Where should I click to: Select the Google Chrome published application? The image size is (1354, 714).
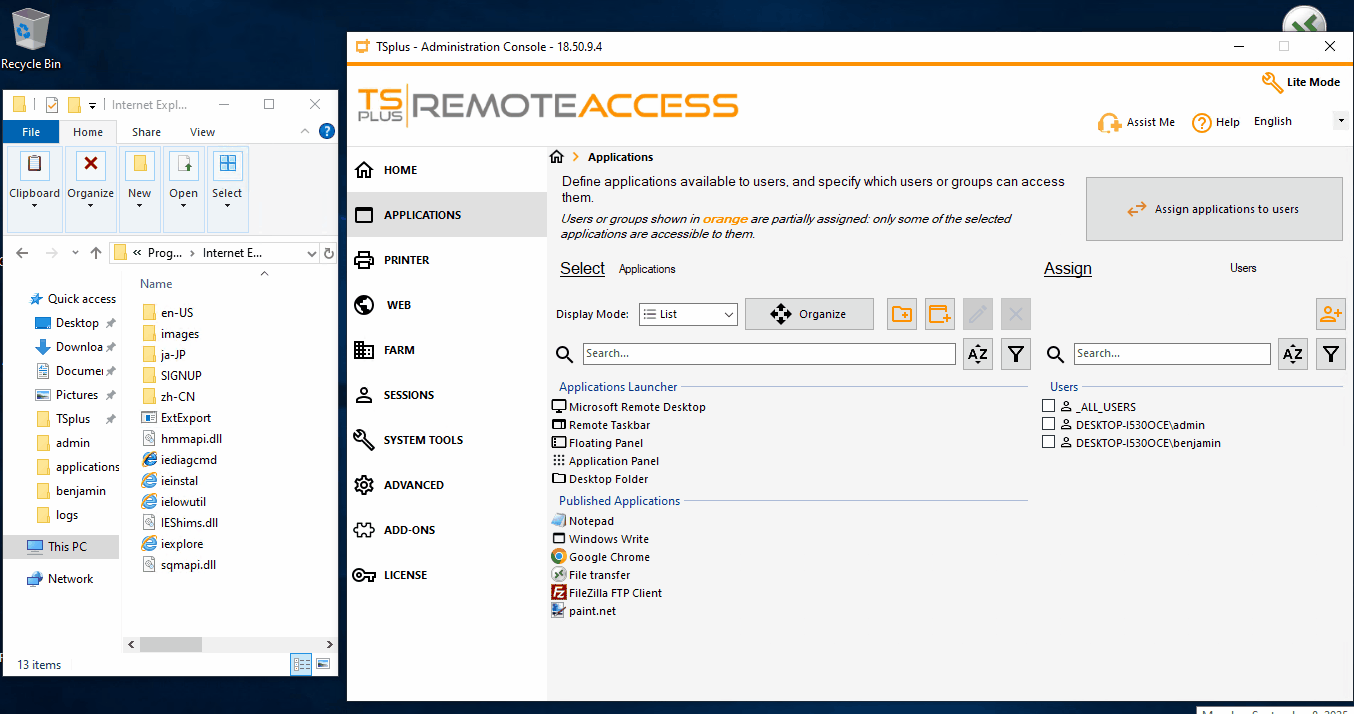[608, 556]
